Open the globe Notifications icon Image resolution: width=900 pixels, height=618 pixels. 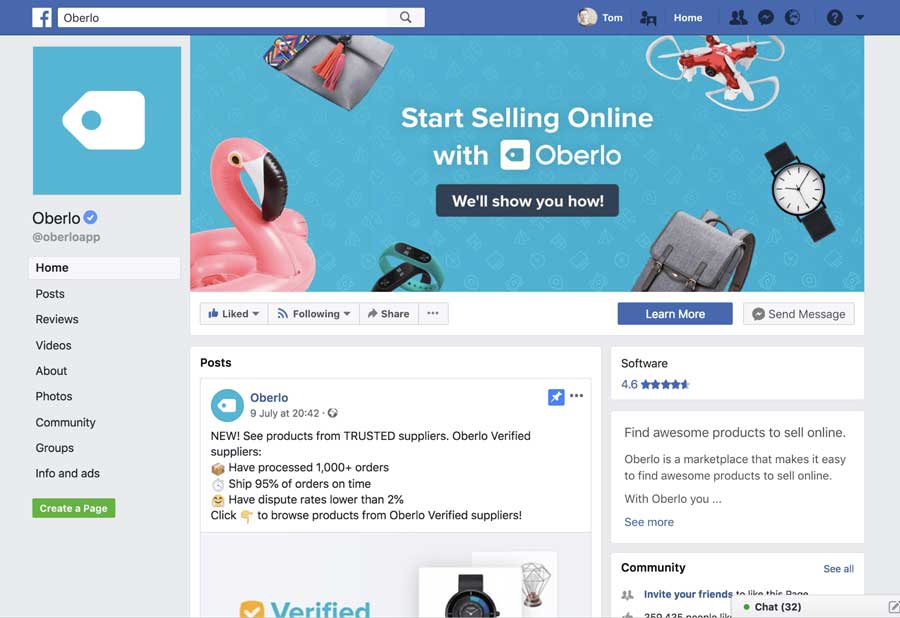coord(793,18)
